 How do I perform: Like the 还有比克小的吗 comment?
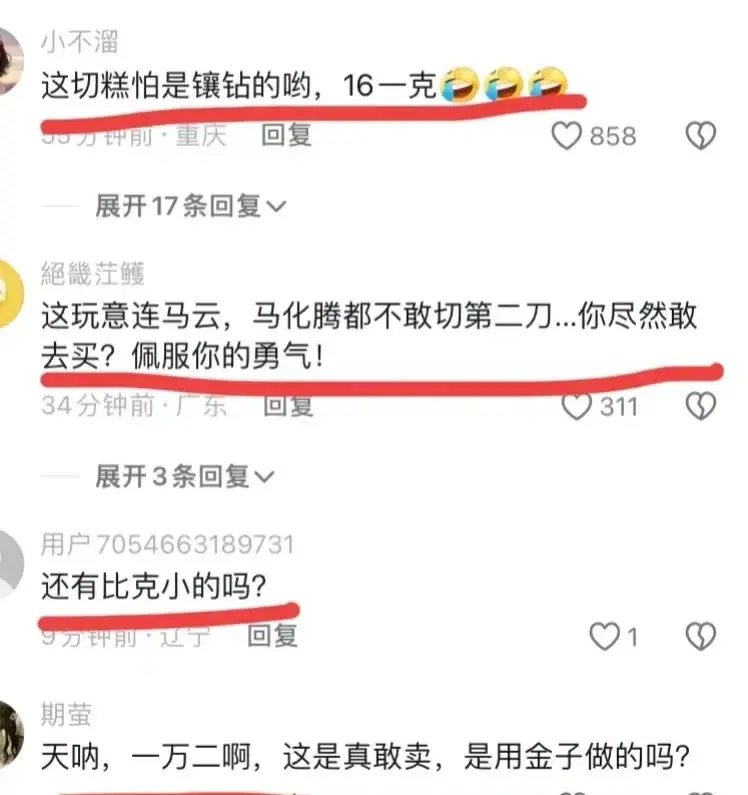point(604,636)
